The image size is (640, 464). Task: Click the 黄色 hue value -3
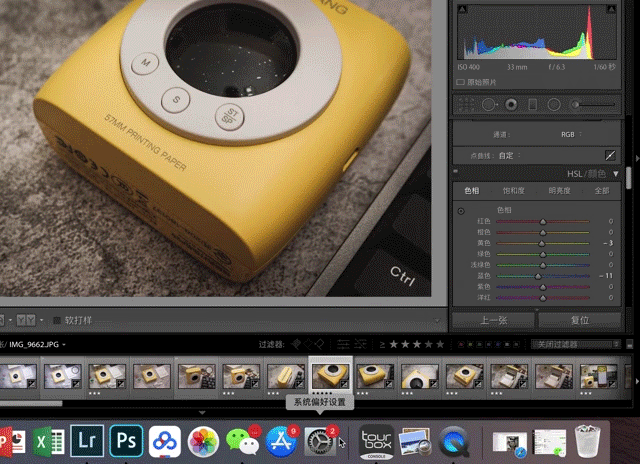(608, 243)
